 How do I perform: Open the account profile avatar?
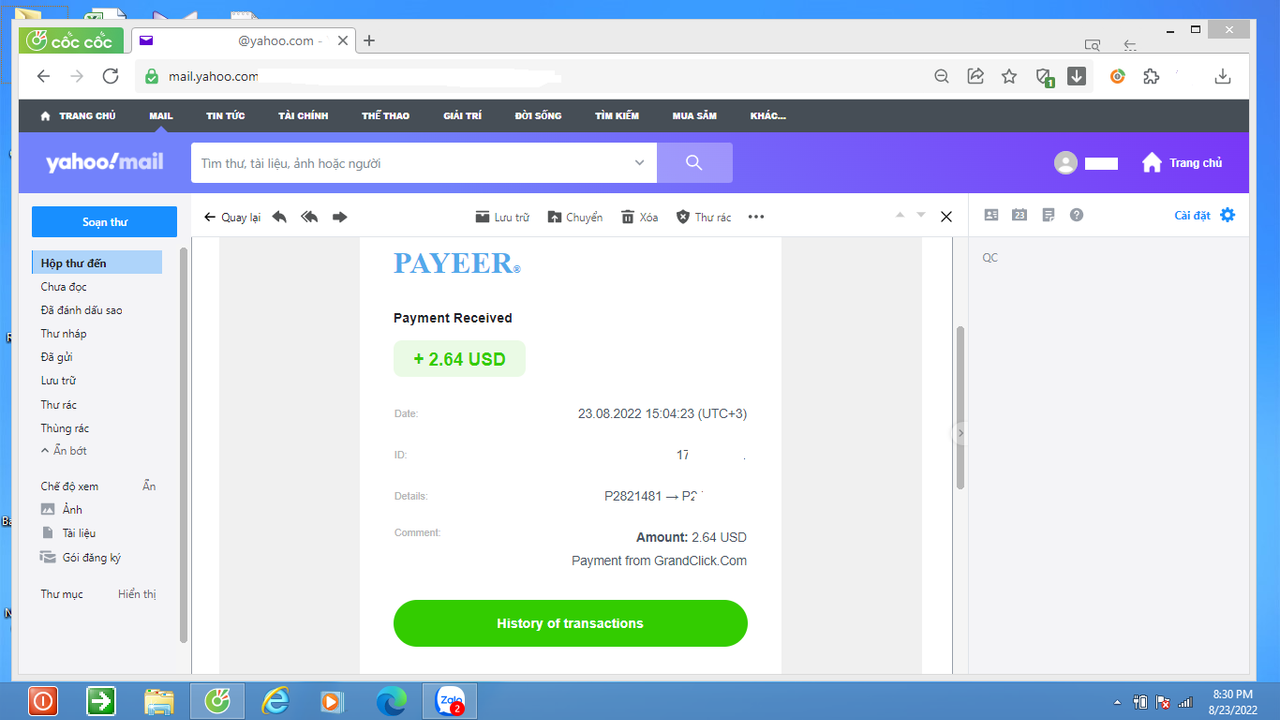[x=1066, y=163]
